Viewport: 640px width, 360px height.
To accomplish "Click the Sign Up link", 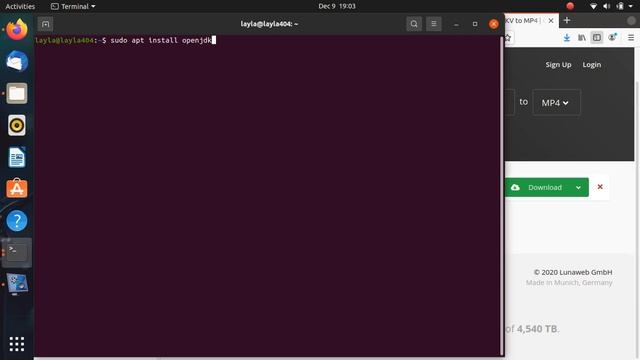I will pyautogui.click(x=558, y=64).
